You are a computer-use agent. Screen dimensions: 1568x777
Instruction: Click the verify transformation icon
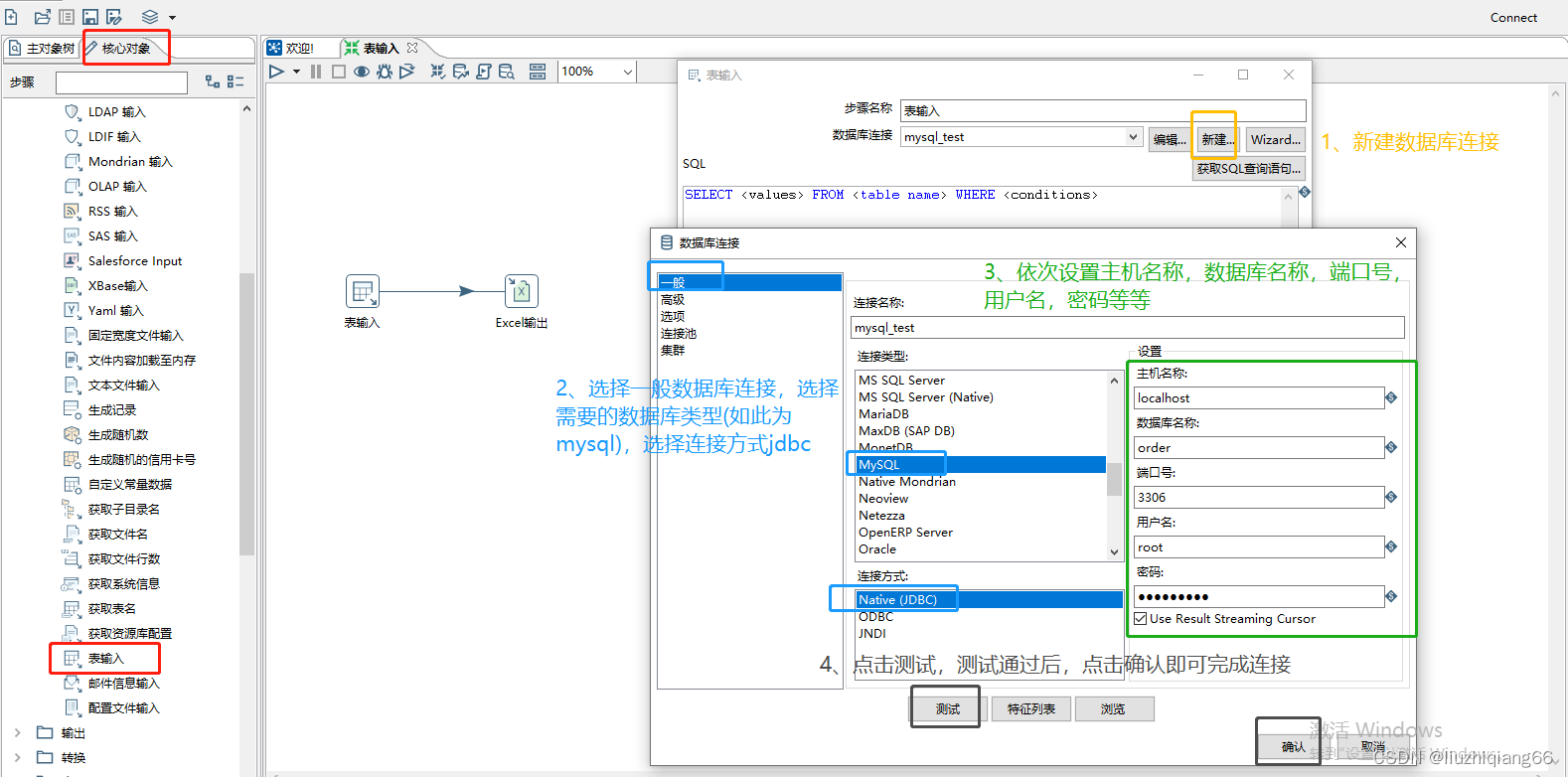pyautogui.click(x=438, y=72)
